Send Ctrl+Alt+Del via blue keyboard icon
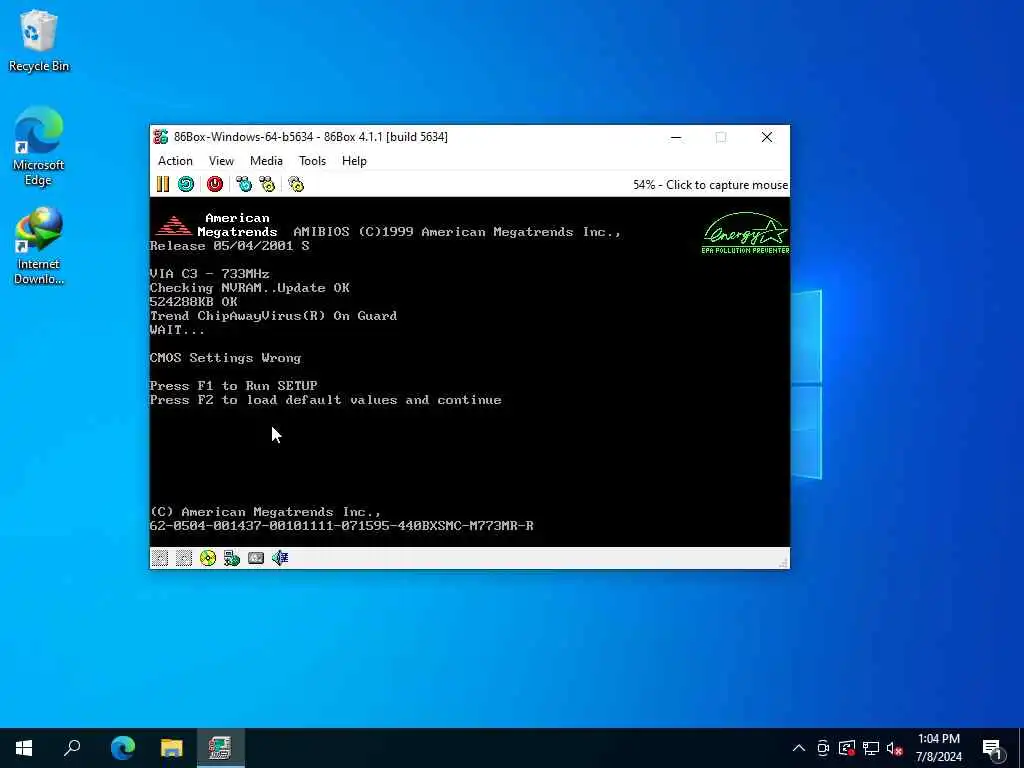Viewport: 1024px width, 768px height. (x=244, y=184)
